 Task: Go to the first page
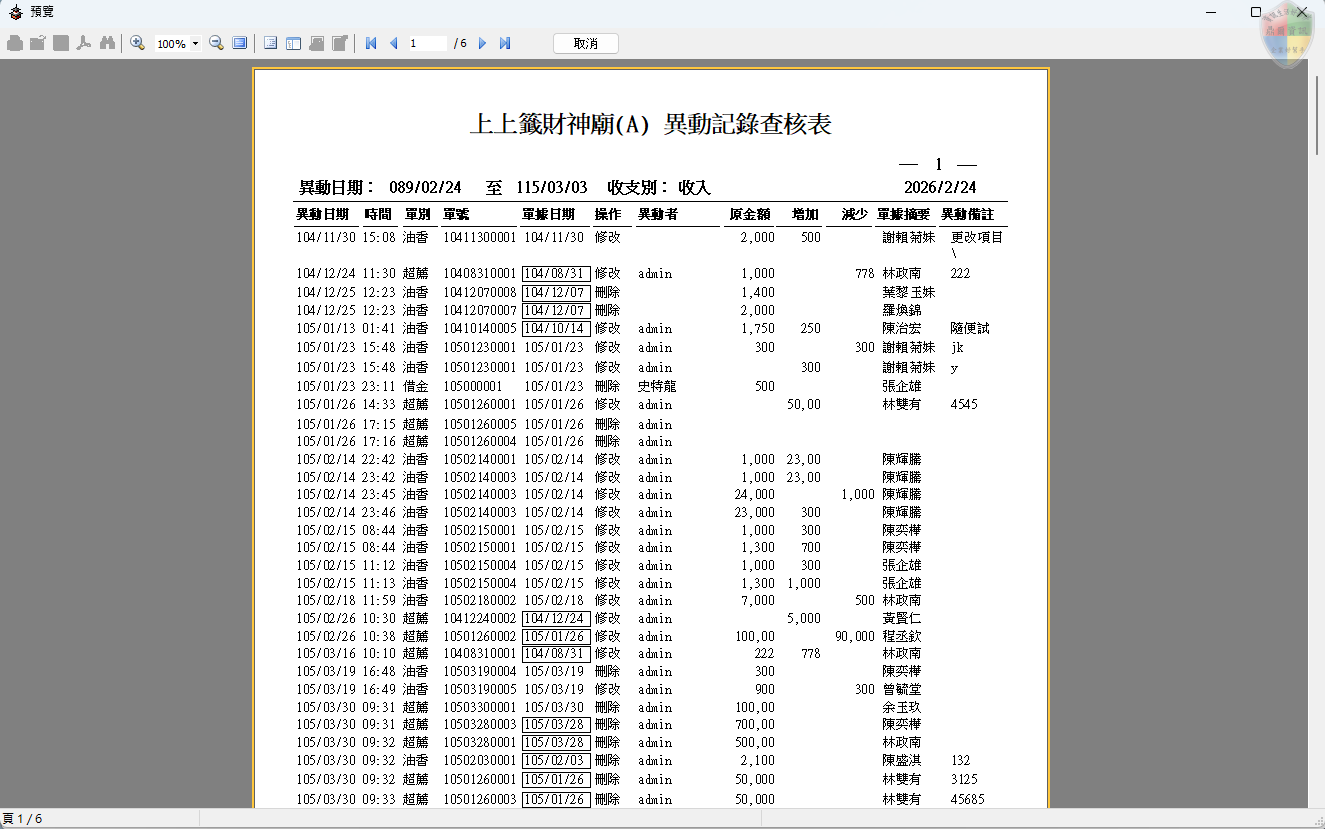(371, 43)
